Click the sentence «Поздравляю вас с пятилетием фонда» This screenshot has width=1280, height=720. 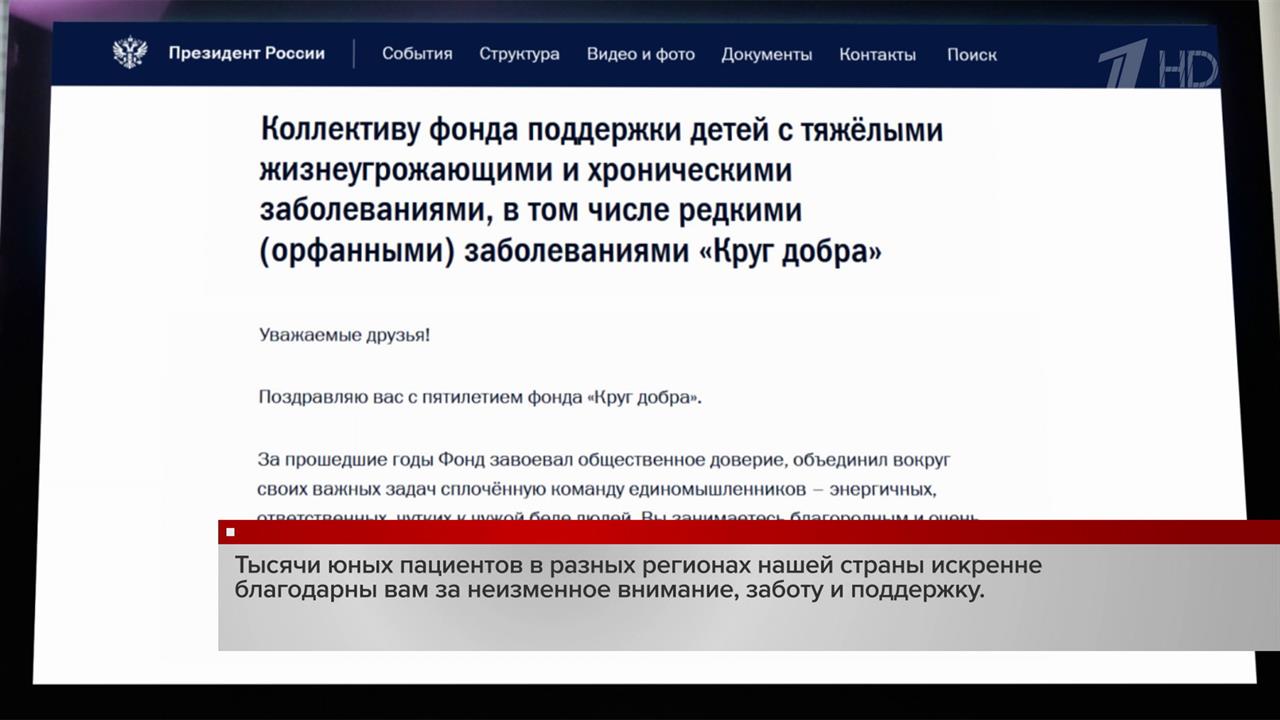pos(480,397)
